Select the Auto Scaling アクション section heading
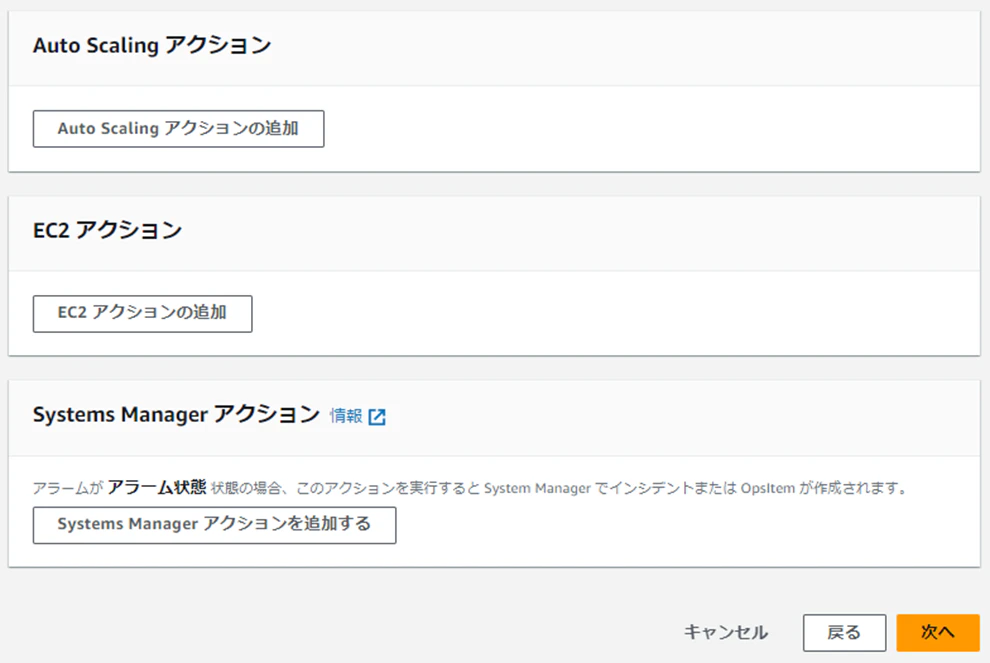The height and width of the screenshot is (663, 990). pos(152,45)
